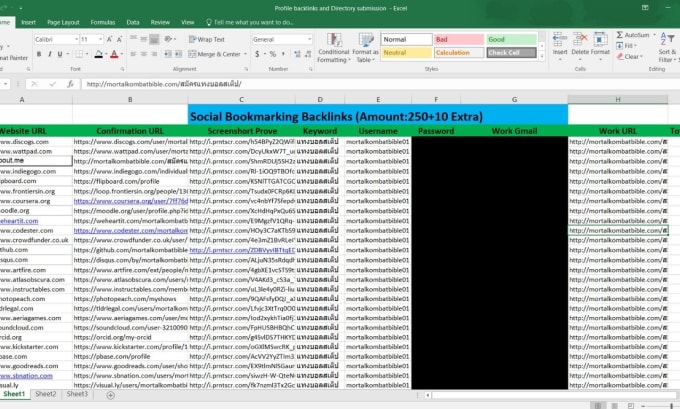The height and width of the screenshot is (409, 680).
Task: Click the Decrease Font Size icon
Action: coord(120,39)
